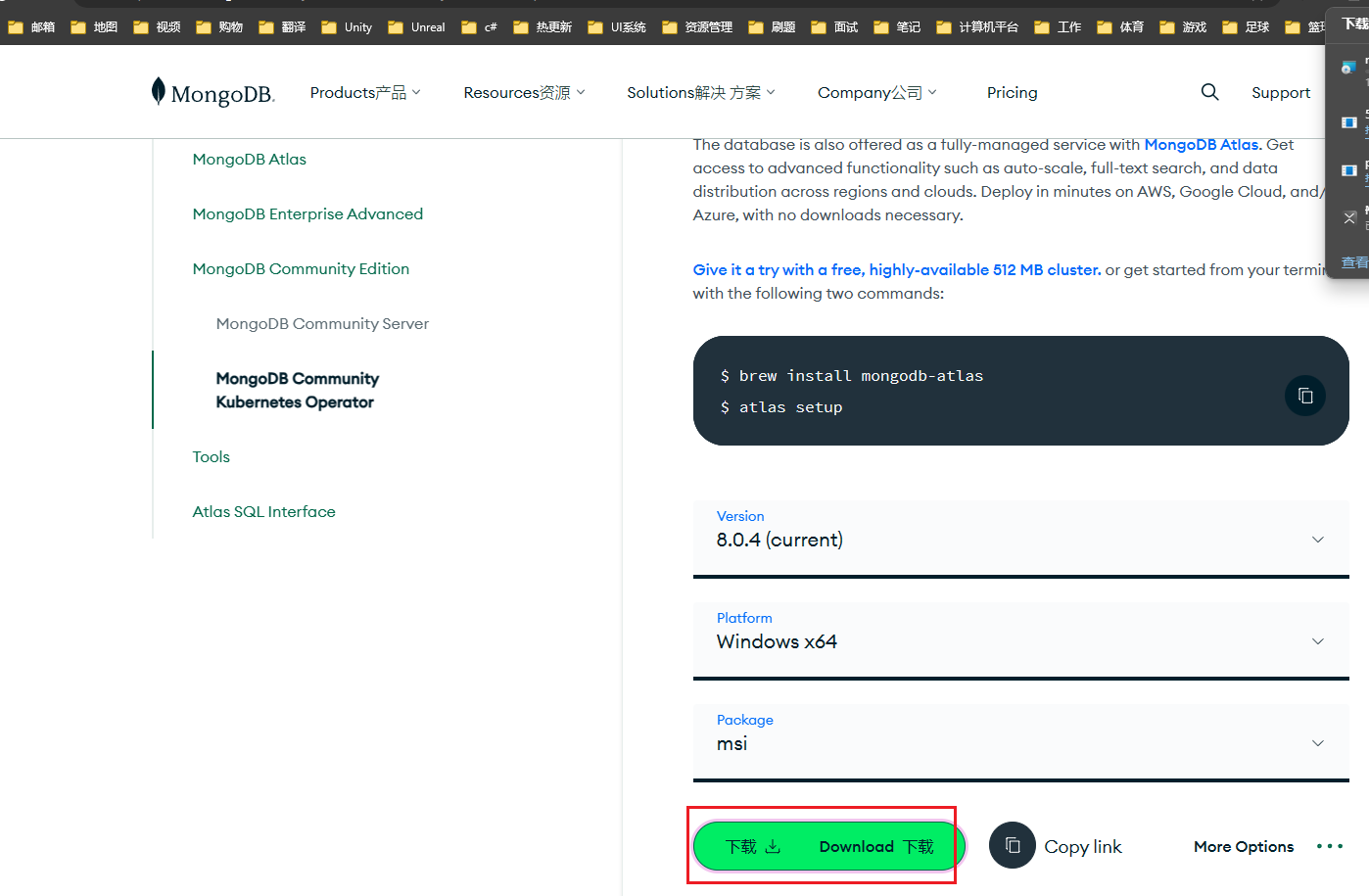Click the copy link clipboard icon

click(1013, 845)
